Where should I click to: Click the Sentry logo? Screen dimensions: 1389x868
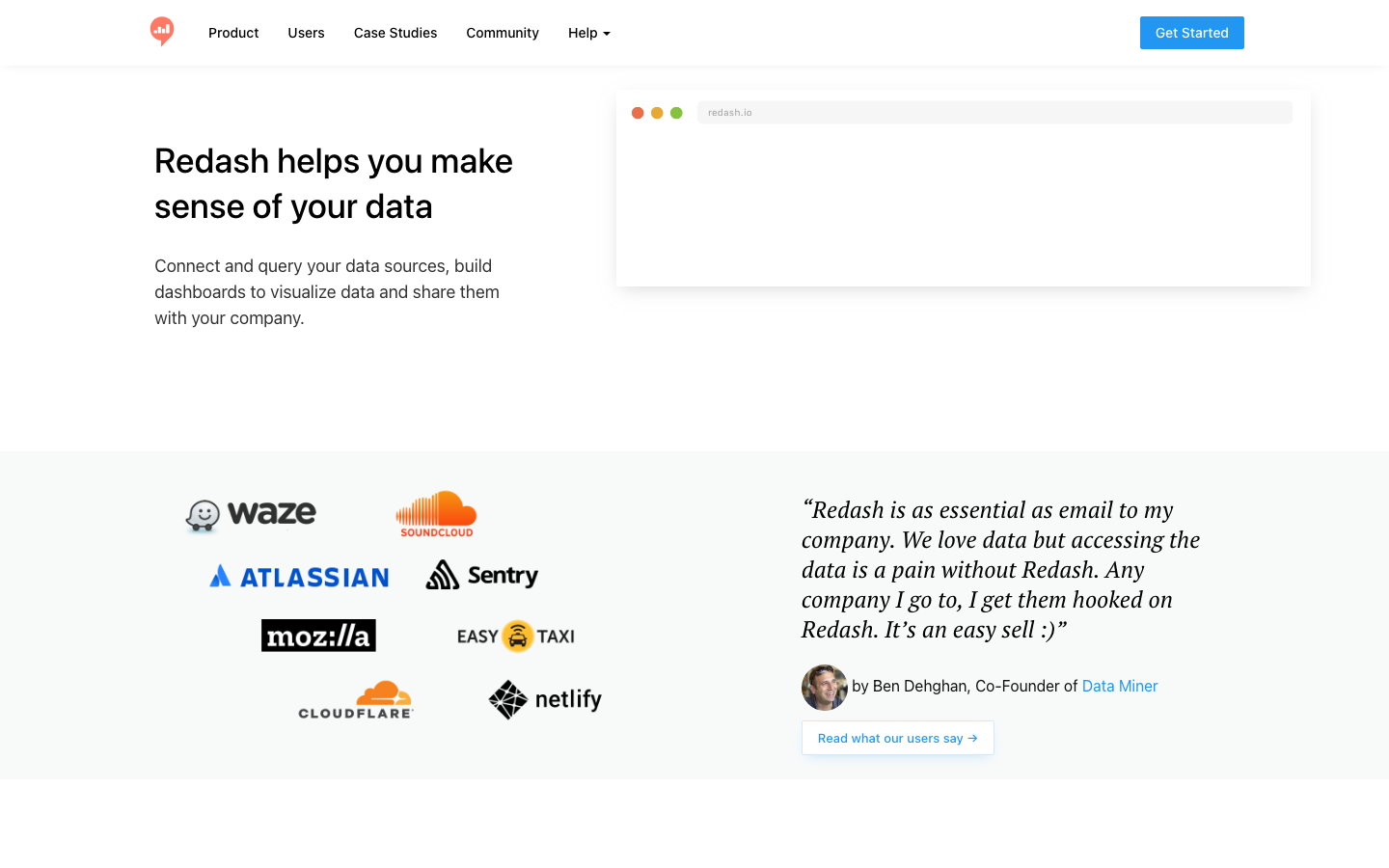tap(482, 575)
